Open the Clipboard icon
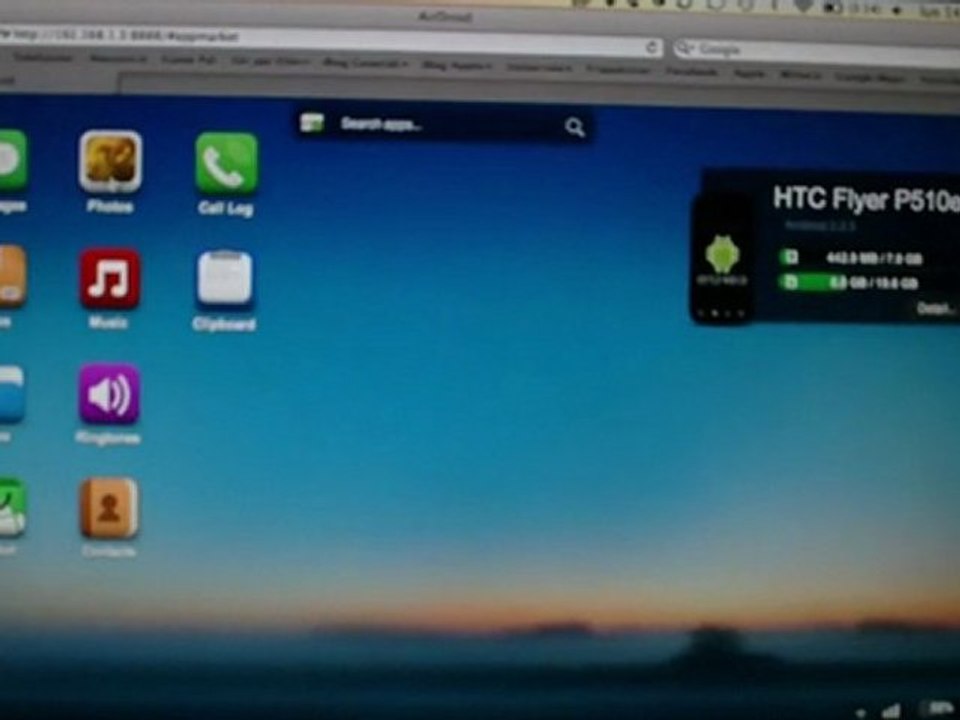 pos(225,278)
